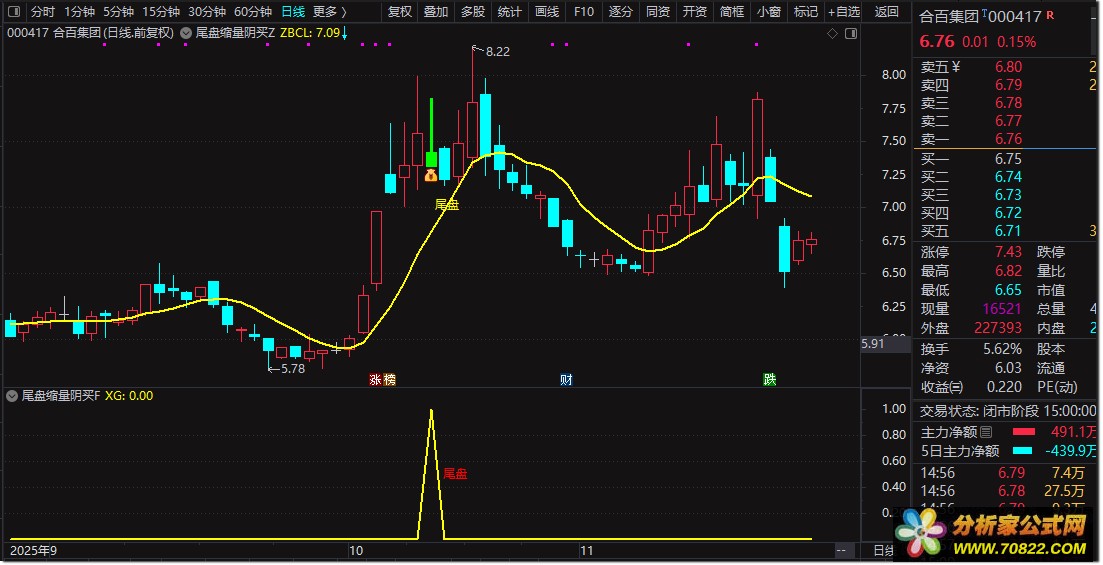Image resolution: width=1103 pixels, height=565 pixels.
Task: Switch to 1分钟 period
Action: (x=79, y=12)
